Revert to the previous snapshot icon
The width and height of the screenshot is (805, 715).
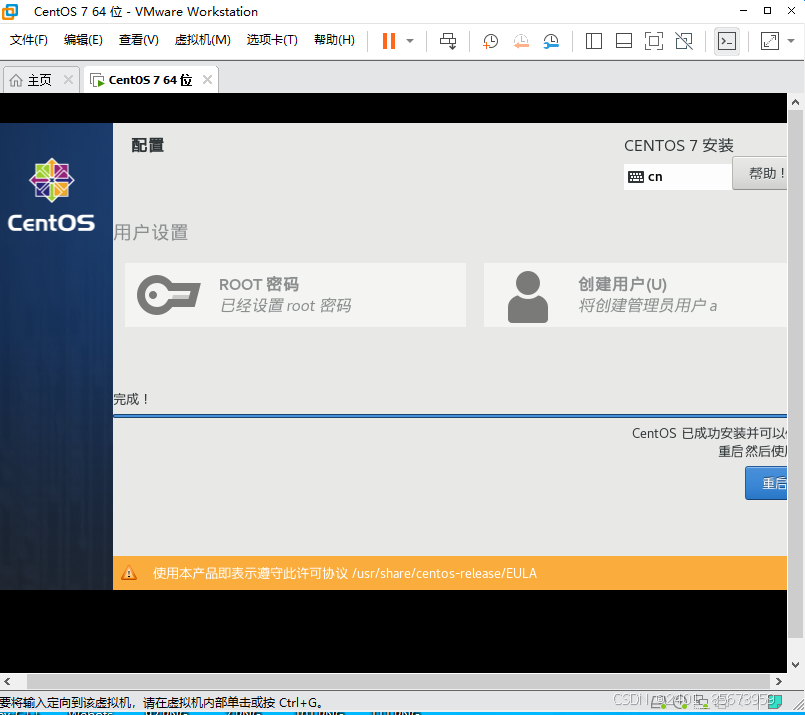click(x=521, y=41)
